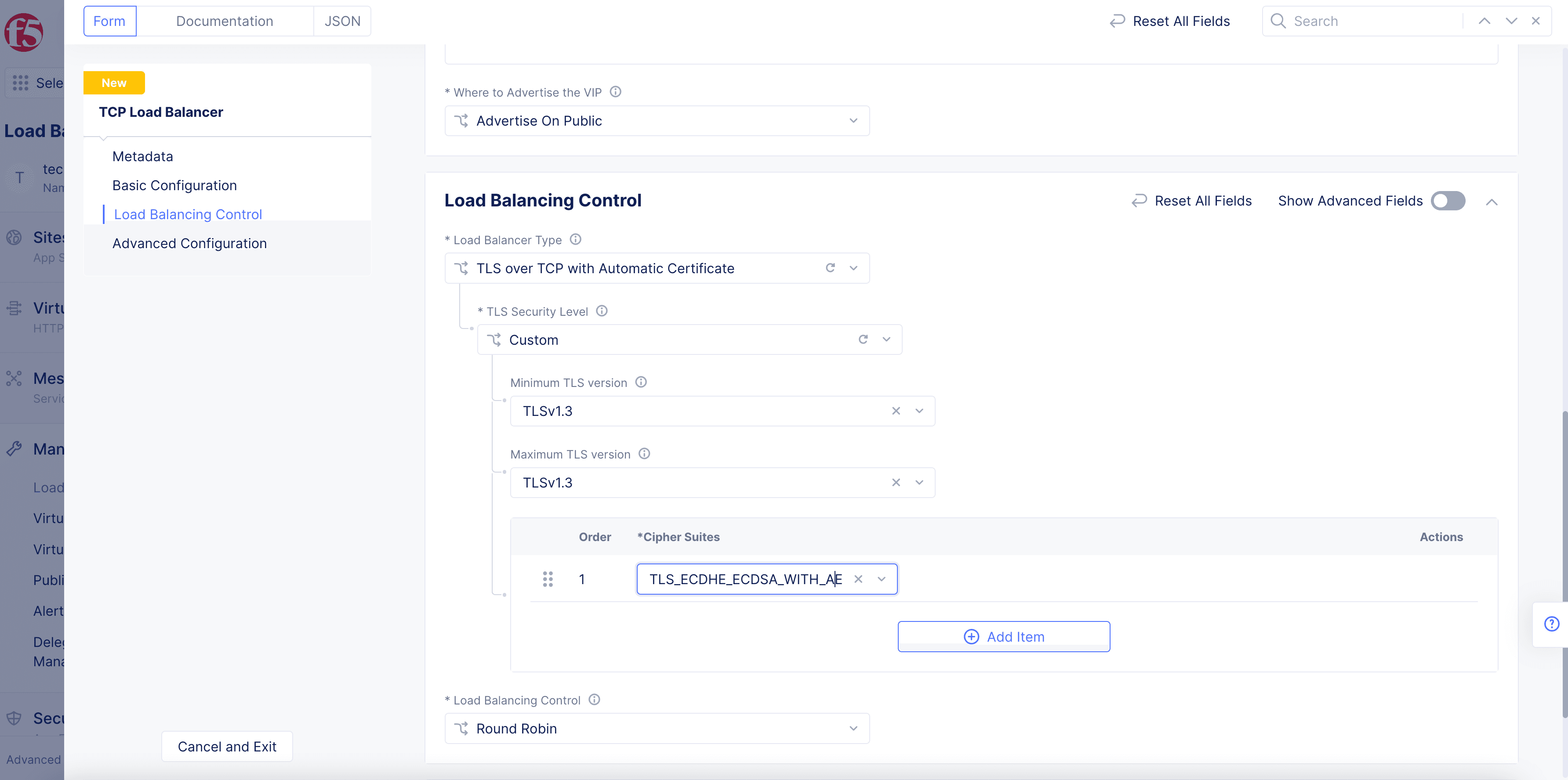1568x780 pixels.
Task: Close the search bar
Action: tap(1536, 21)
